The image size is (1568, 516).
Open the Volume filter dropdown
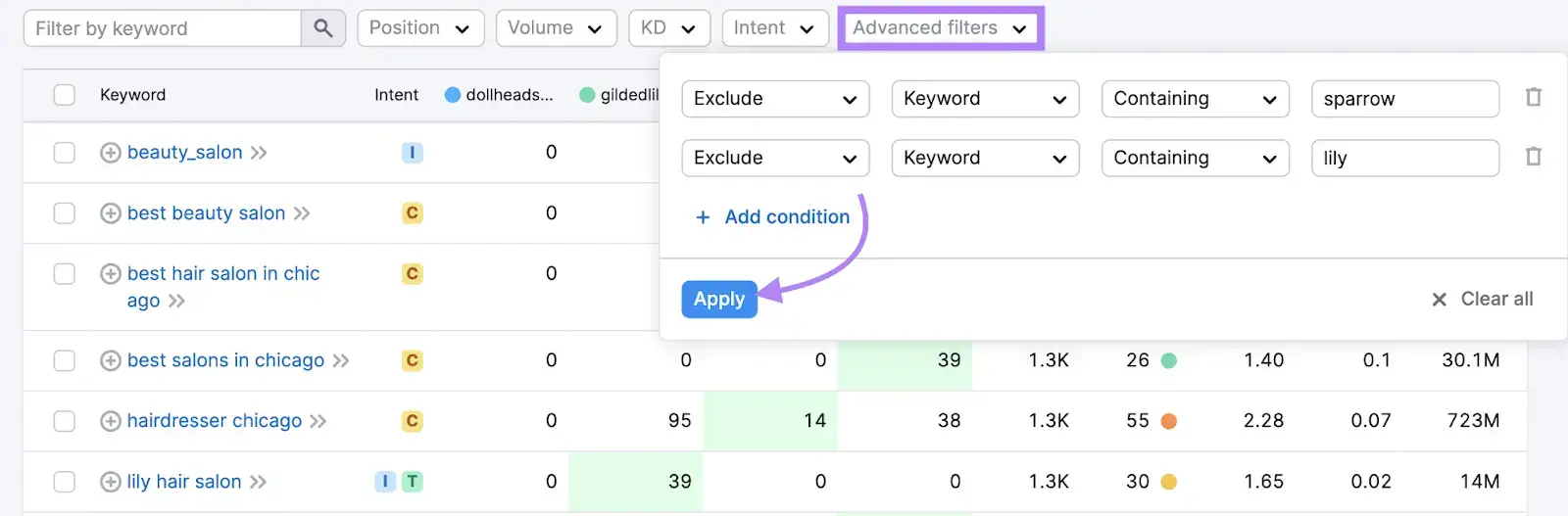coord(557,28)
